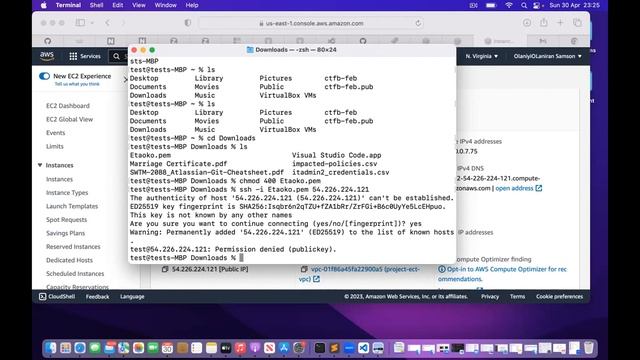Image resolution: width=640 pixels, height=360 pixels.
Task: Open Events in EC2 sidebar
Action: click(56, 133)
